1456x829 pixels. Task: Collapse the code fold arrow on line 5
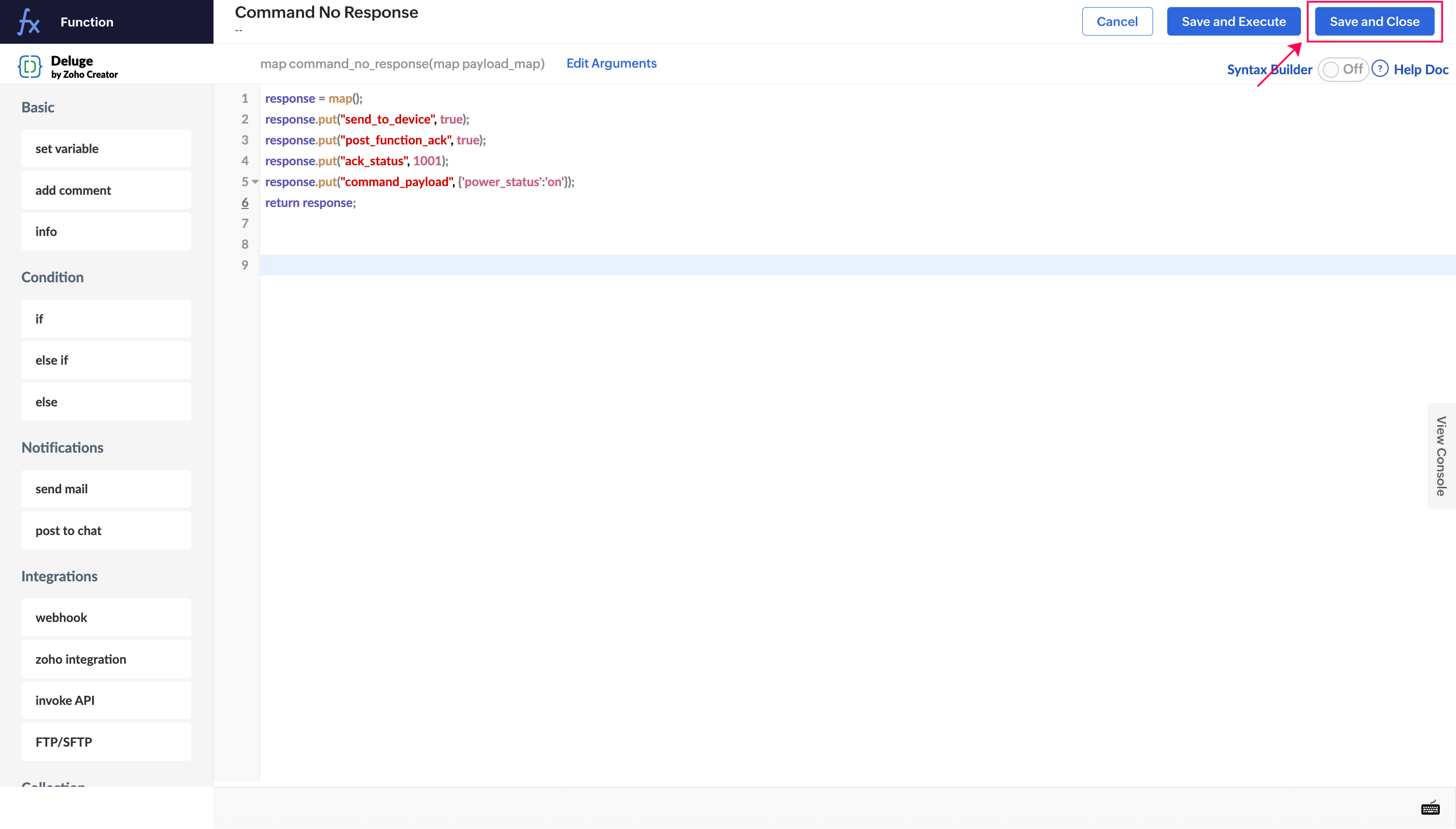click(256, 182)
